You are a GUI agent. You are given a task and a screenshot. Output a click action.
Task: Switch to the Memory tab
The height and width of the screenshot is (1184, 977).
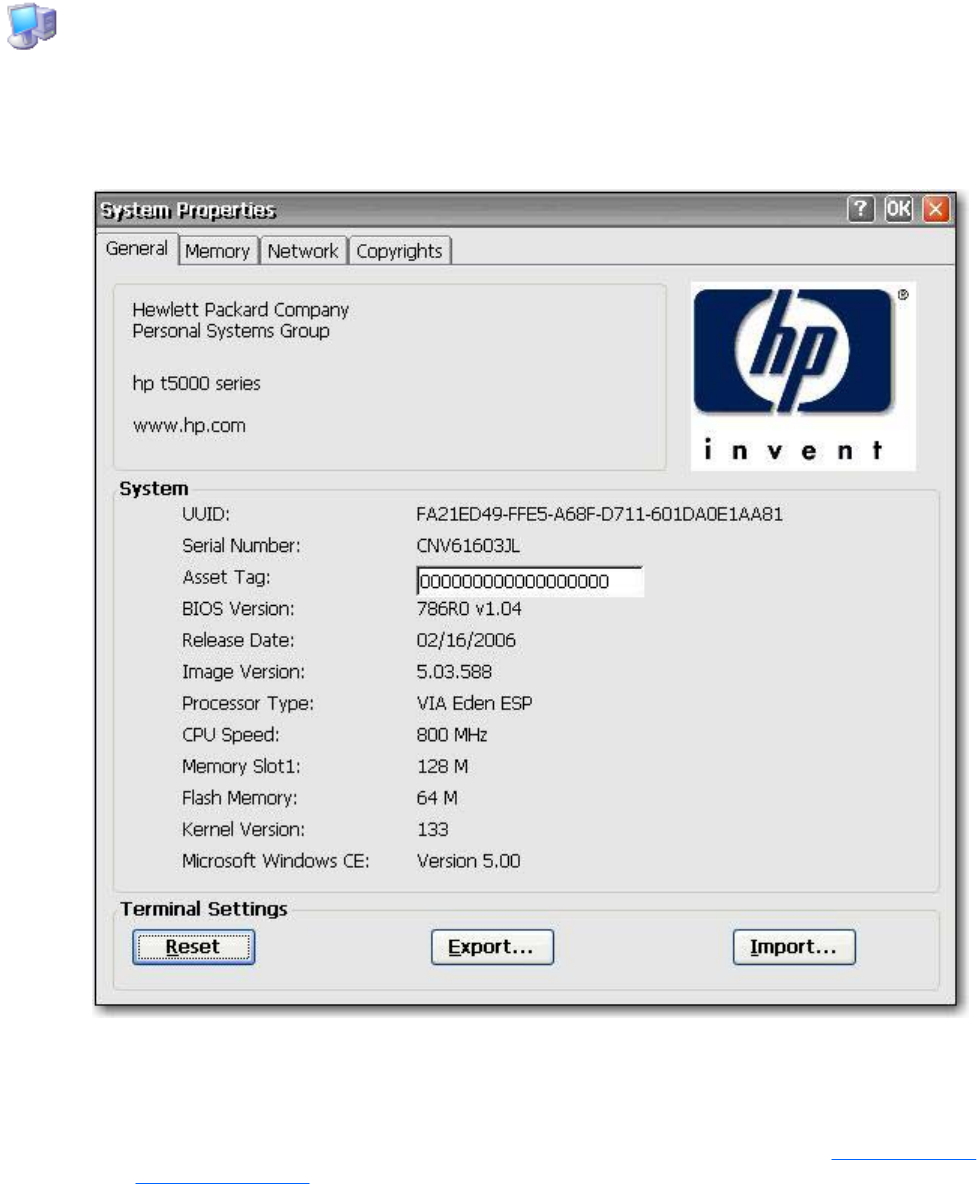pos(217,251)
